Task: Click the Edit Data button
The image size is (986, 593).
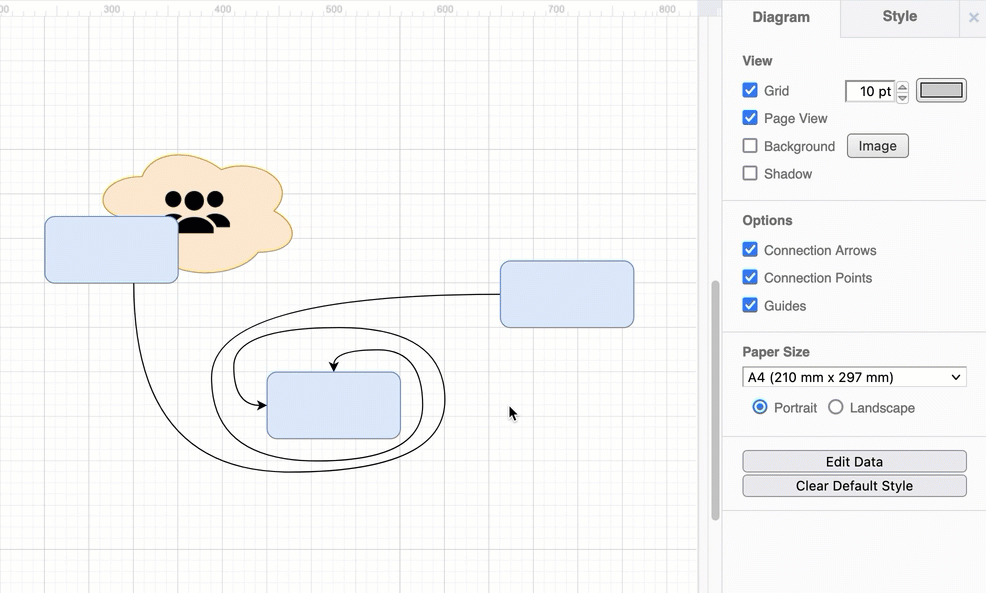Action: coord(854,461)
